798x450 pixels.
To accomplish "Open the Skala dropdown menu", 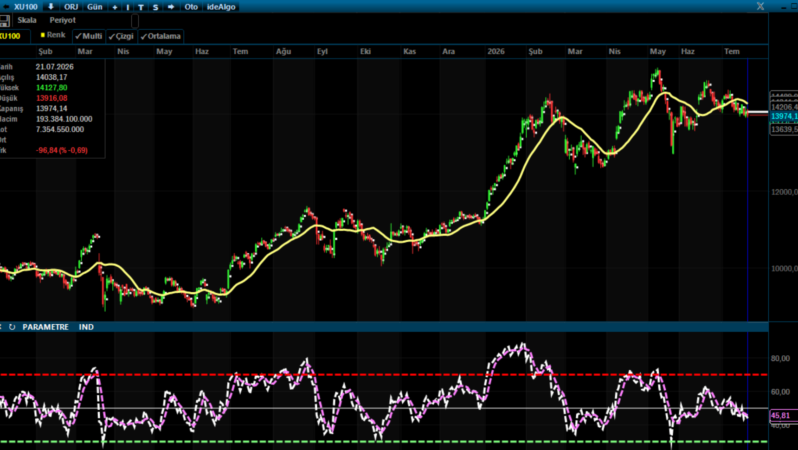I will [x=27, y=20].
